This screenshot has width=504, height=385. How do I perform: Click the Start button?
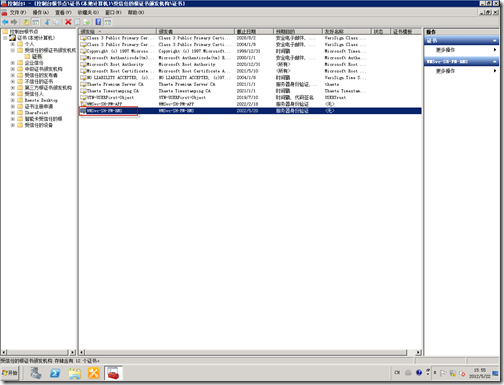pos(10,373)
